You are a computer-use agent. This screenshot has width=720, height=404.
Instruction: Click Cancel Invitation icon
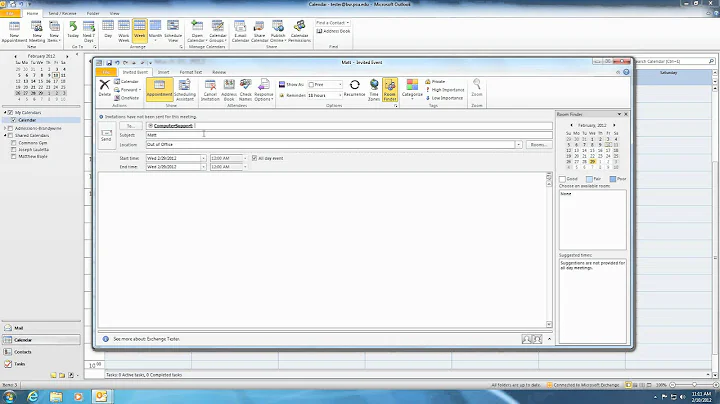click(x=210, y=89)
